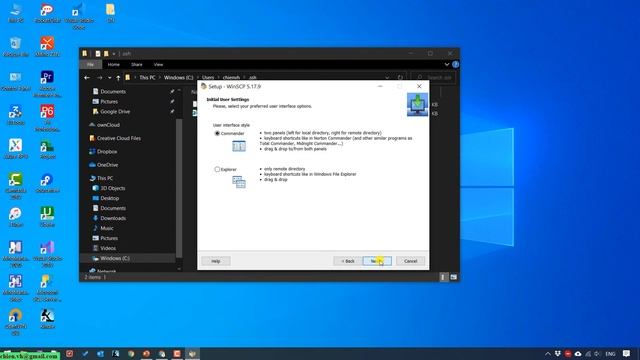The height and width of the screenshot is (360, 640).
Task: Open ownCloud in the navigation pane
Action: [x=108, y=125]
